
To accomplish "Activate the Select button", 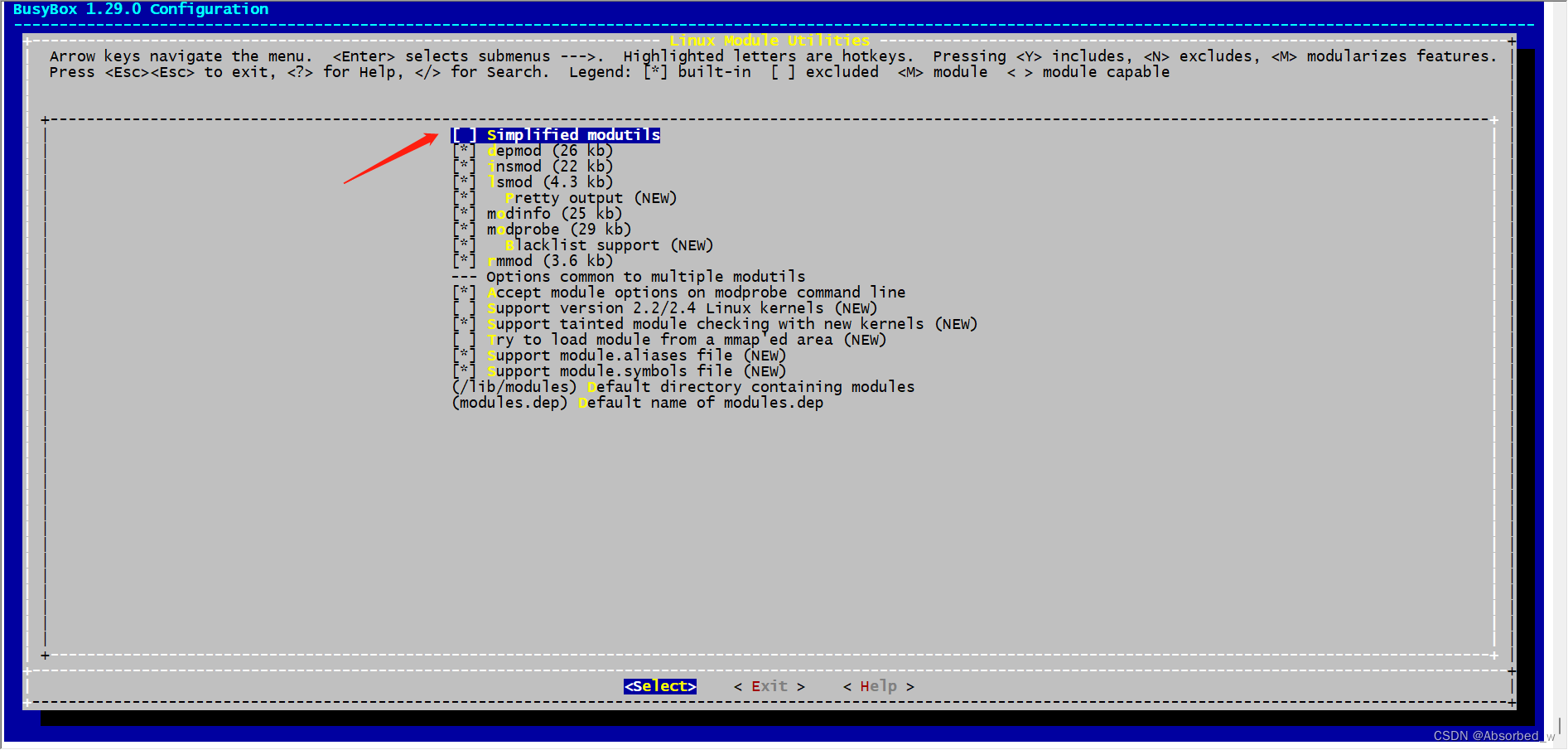I will point(660,686).
